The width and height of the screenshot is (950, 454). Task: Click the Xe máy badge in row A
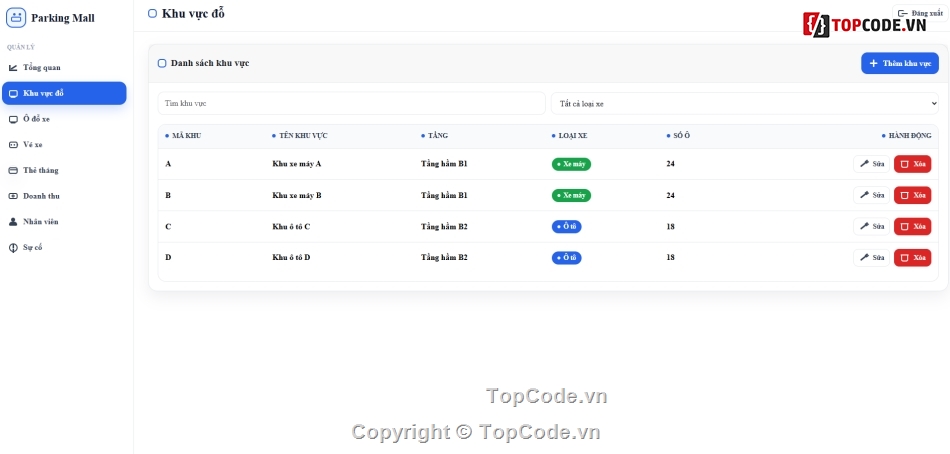point(571,164)
